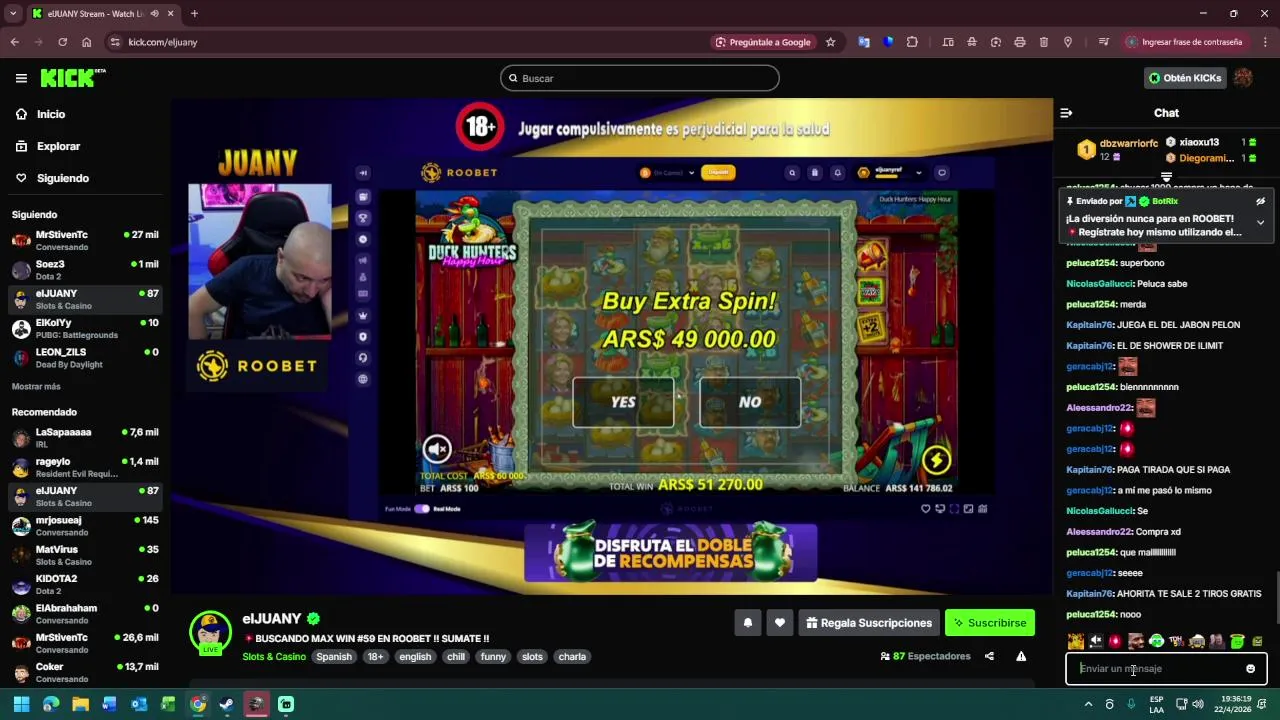Click the KICK logo

tap(72, 78)
